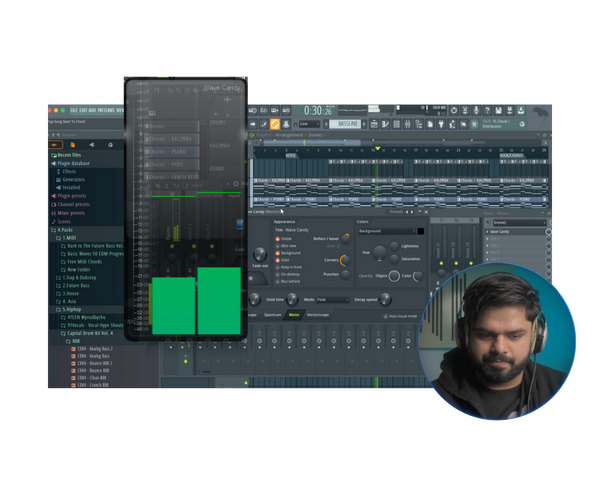Enable the Keep in front option
The height and width of the screenshot is (480, 600).
click(x=277, y=268)
